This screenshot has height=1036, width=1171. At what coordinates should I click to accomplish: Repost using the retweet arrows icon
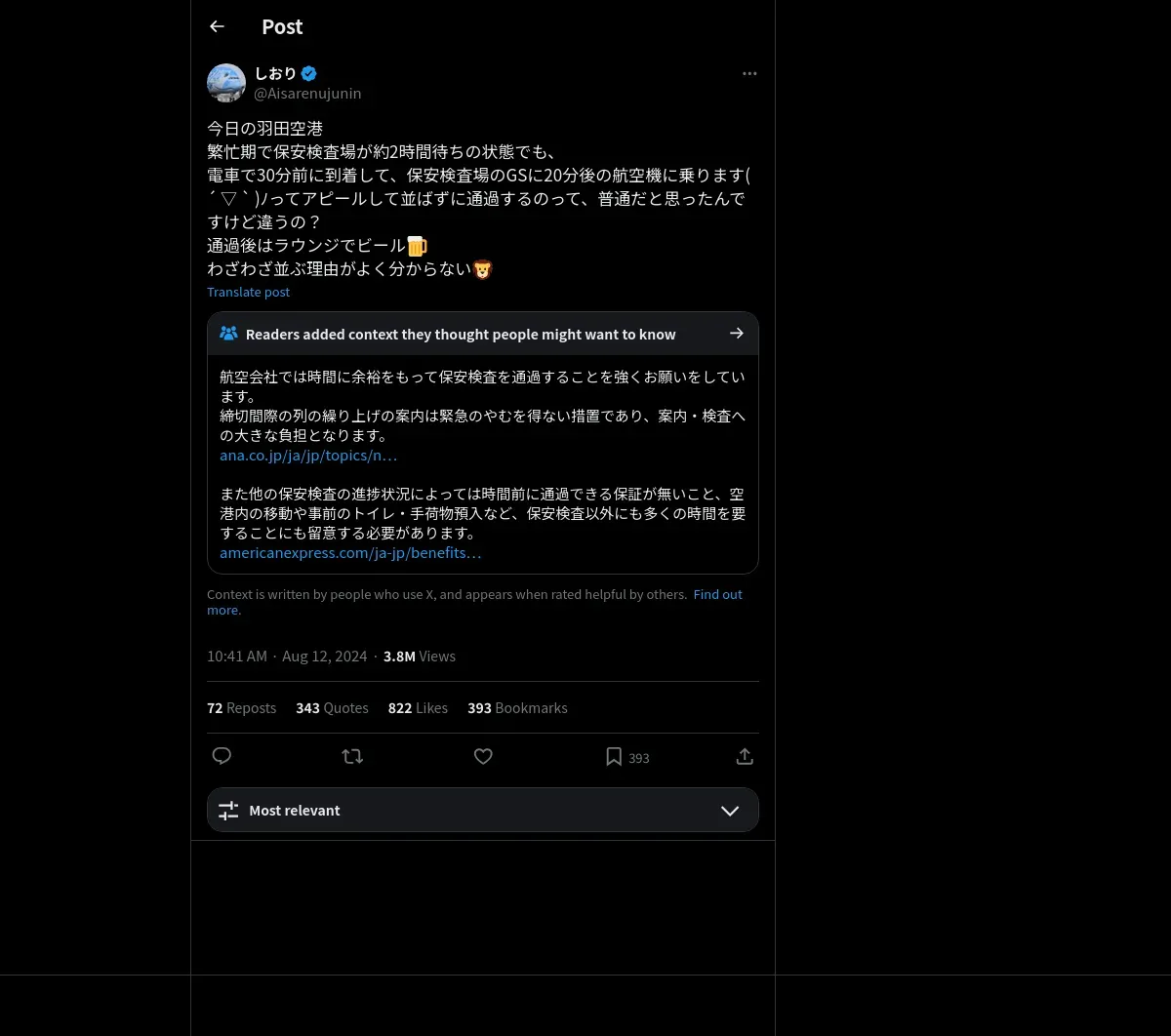[352, 756]
